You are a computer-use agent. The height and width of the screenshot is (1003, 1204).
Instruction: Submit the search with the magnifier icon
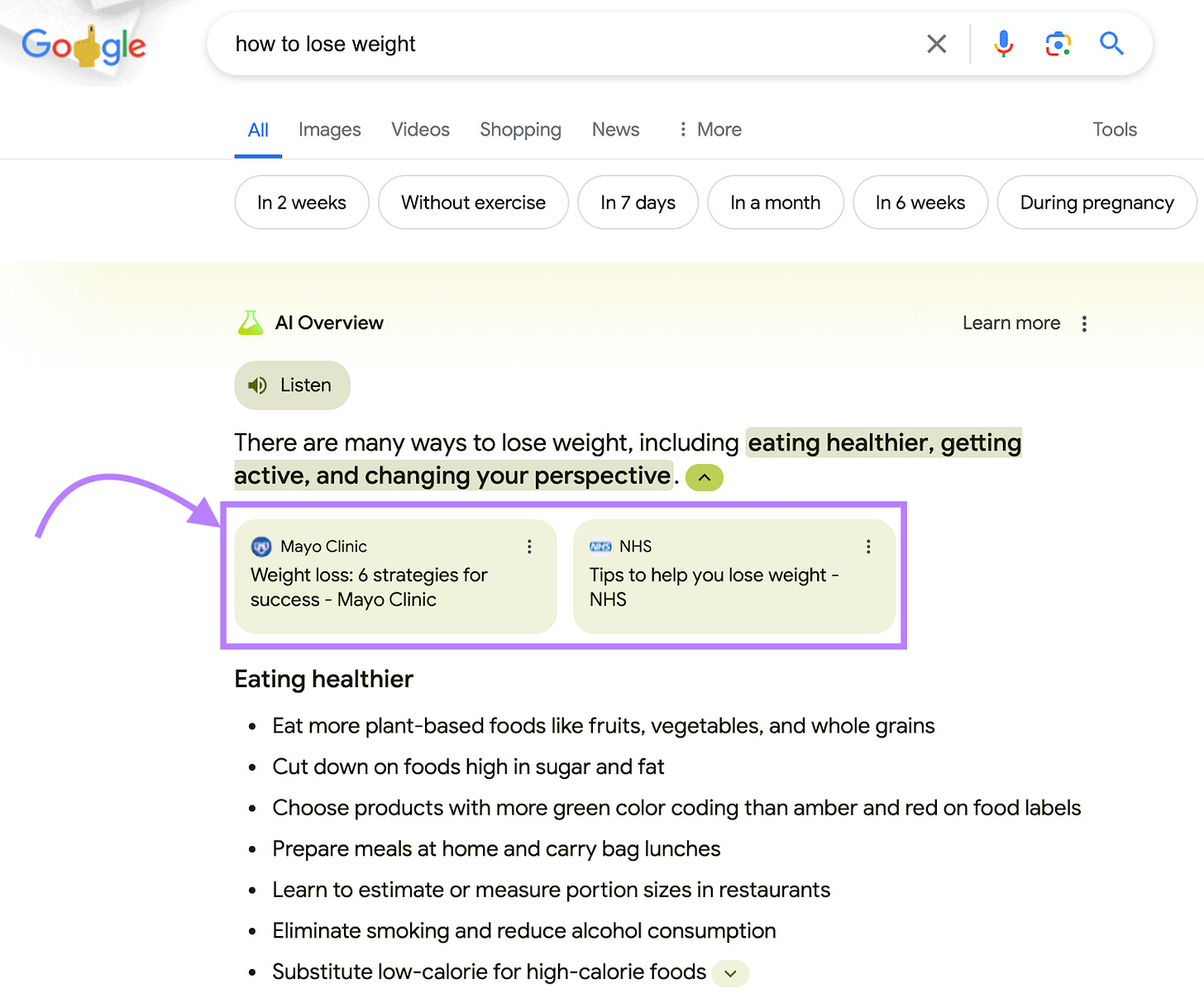[x=1111, y=44]
